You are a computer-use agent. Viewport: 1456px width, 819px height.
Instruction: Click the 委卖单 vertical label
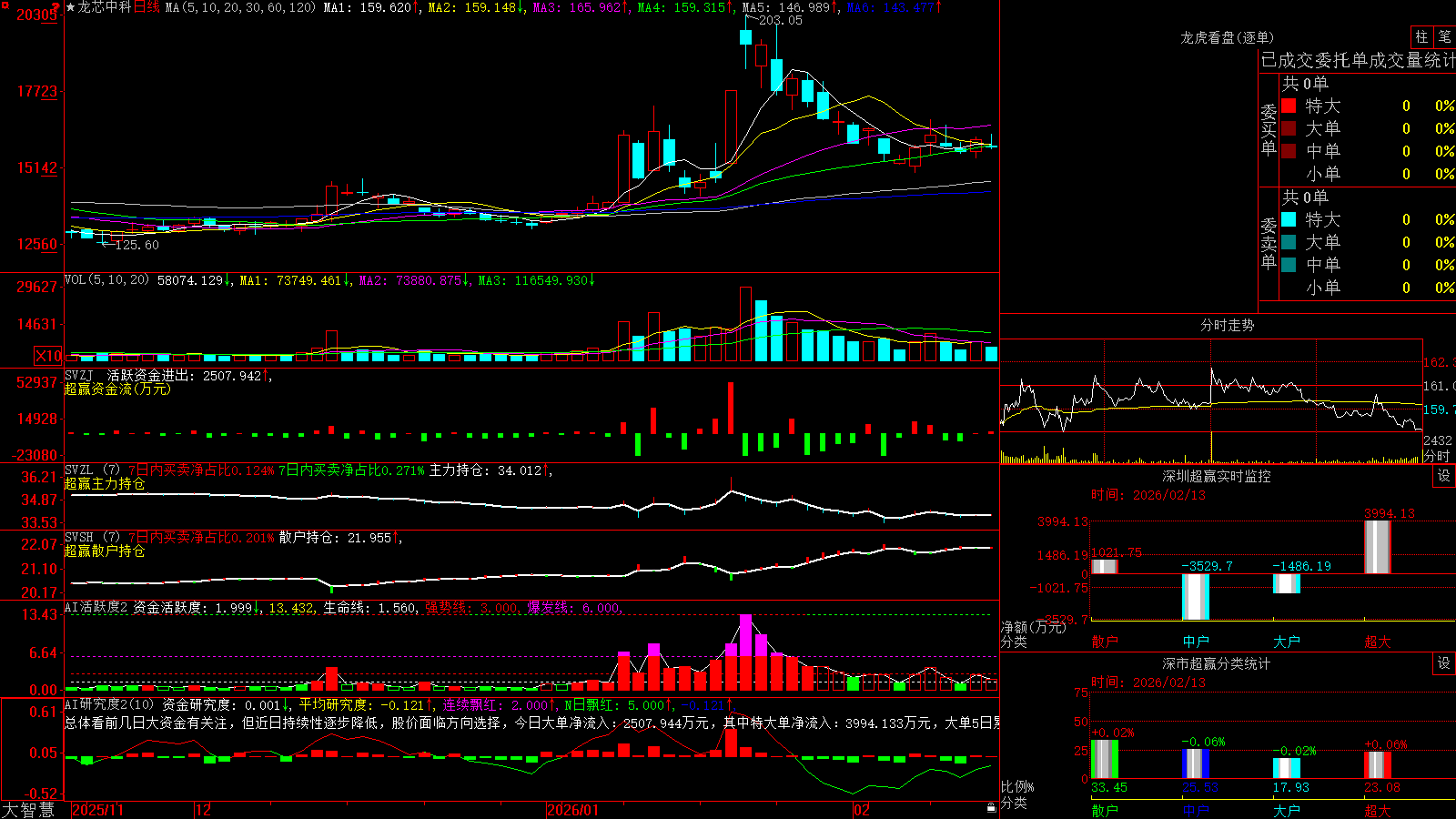pyautogui.click(x=1269, y=244)
